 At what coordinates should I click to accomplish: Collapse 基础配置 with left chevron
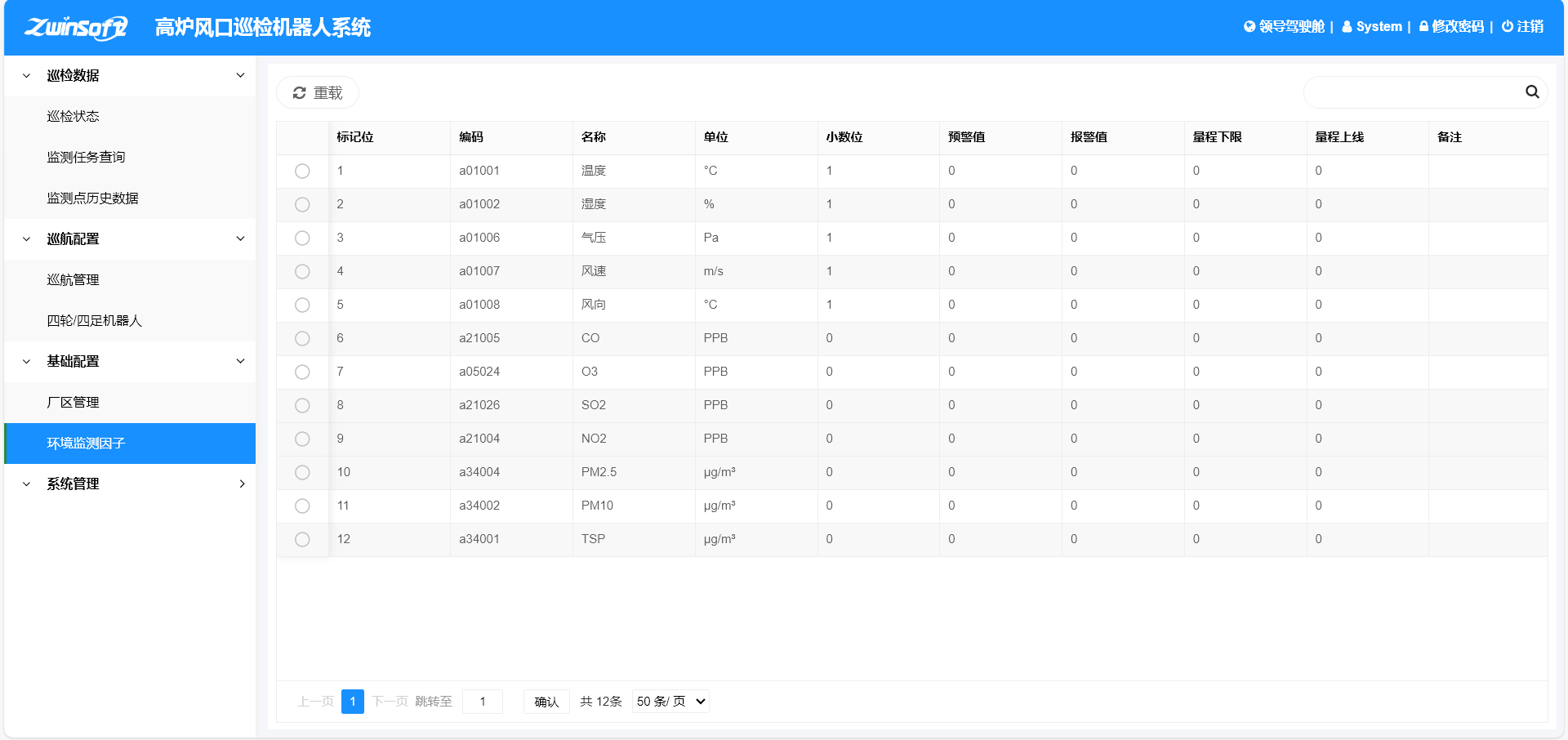26,362
